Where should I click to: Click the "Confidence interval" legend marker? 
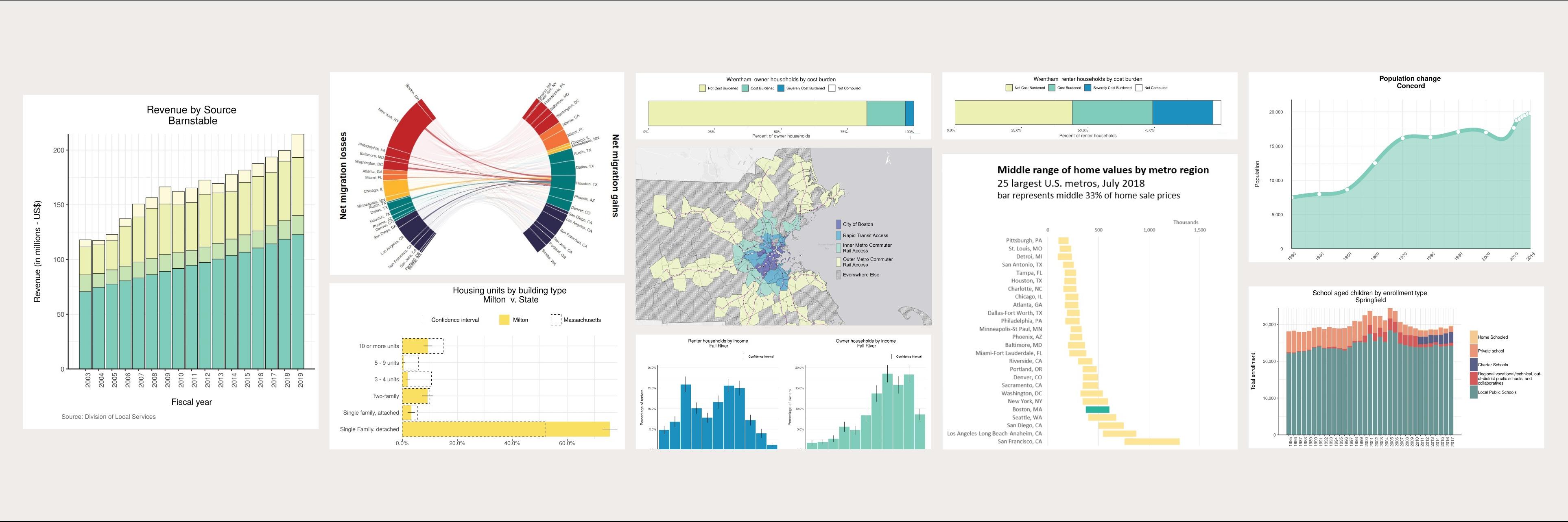(x=424, y=320)
